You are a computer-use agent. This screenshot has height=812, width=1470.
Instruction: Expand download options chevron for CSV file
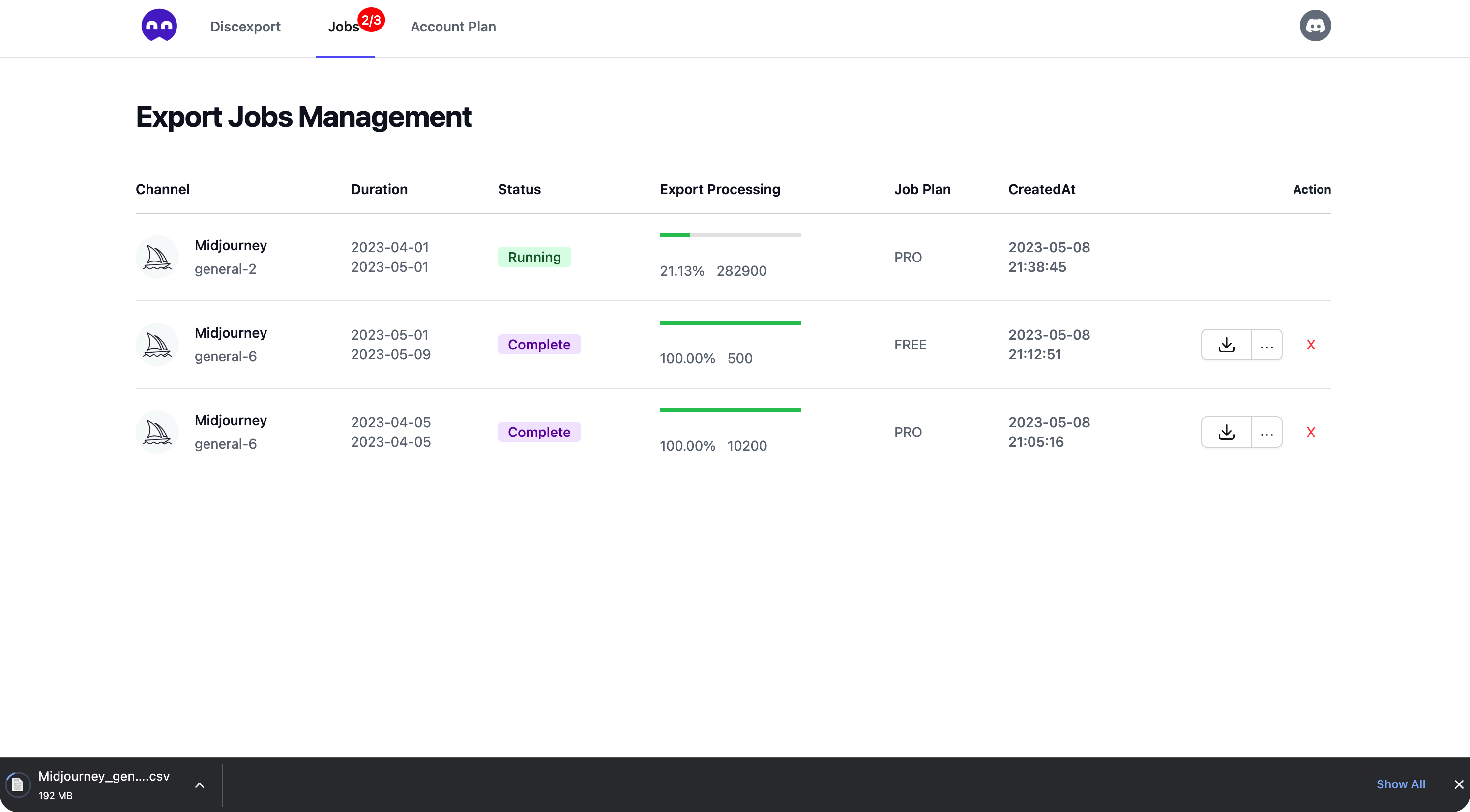(x=200, y=785)
